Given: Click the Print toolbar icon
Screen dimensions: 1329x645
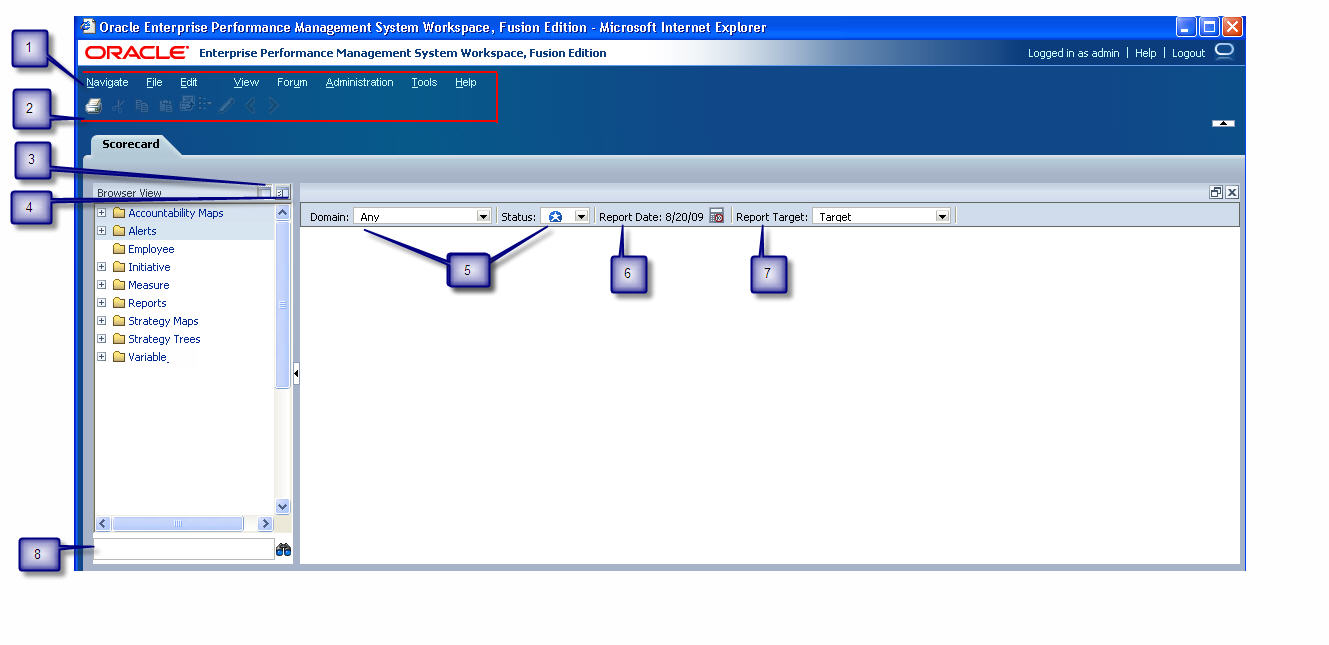Looking at the screenshot, I should tap(93, 106).
